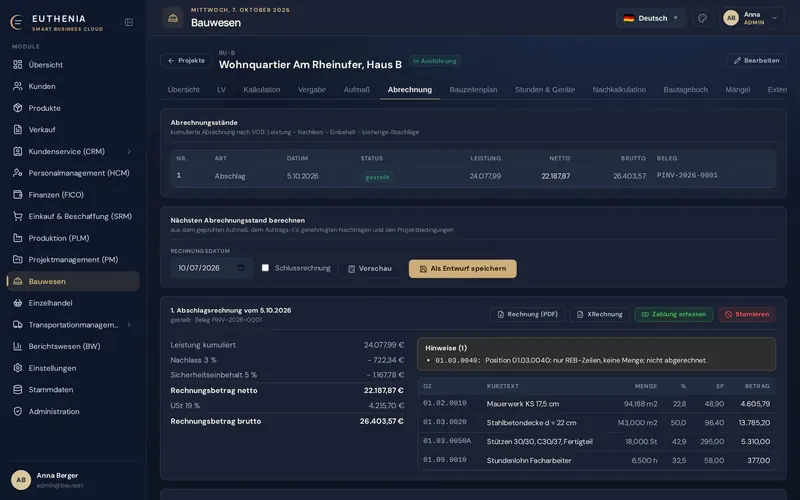
Task: Switch to the Kalkulation tab
Action: 262,89
